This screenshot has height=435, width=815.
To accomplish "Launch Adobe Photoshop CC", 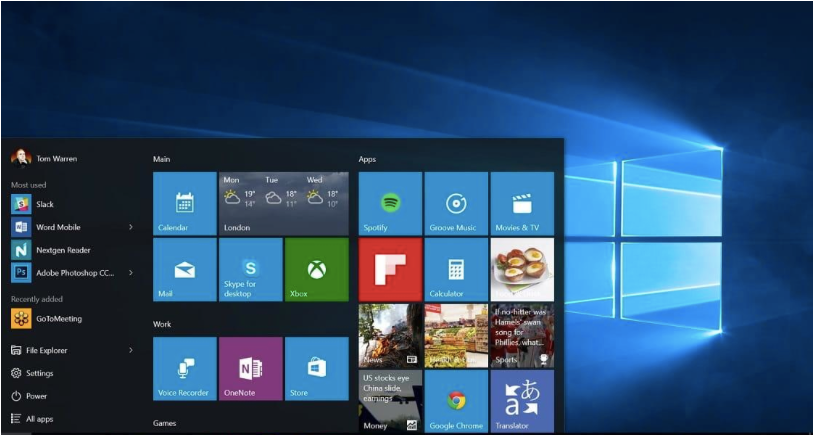I will point(72,273).
